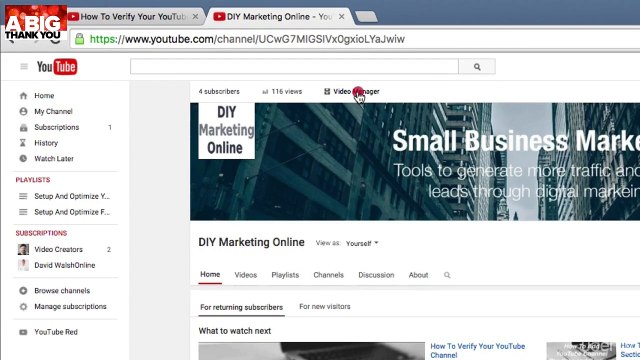Open the YouTube hamburger guide menu
This screenshot has width=640, height=360.
24,67
